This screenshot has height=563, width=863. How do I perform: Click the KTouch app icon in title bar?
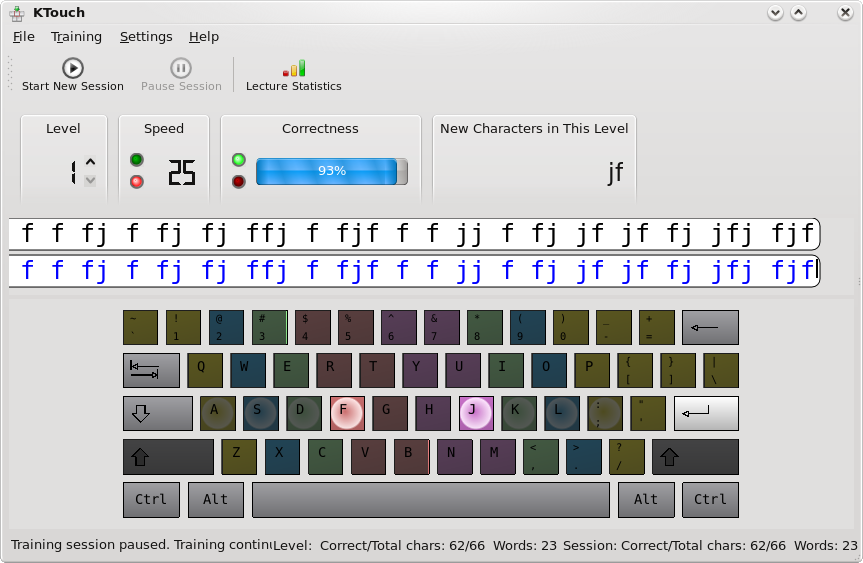(17, 13)
